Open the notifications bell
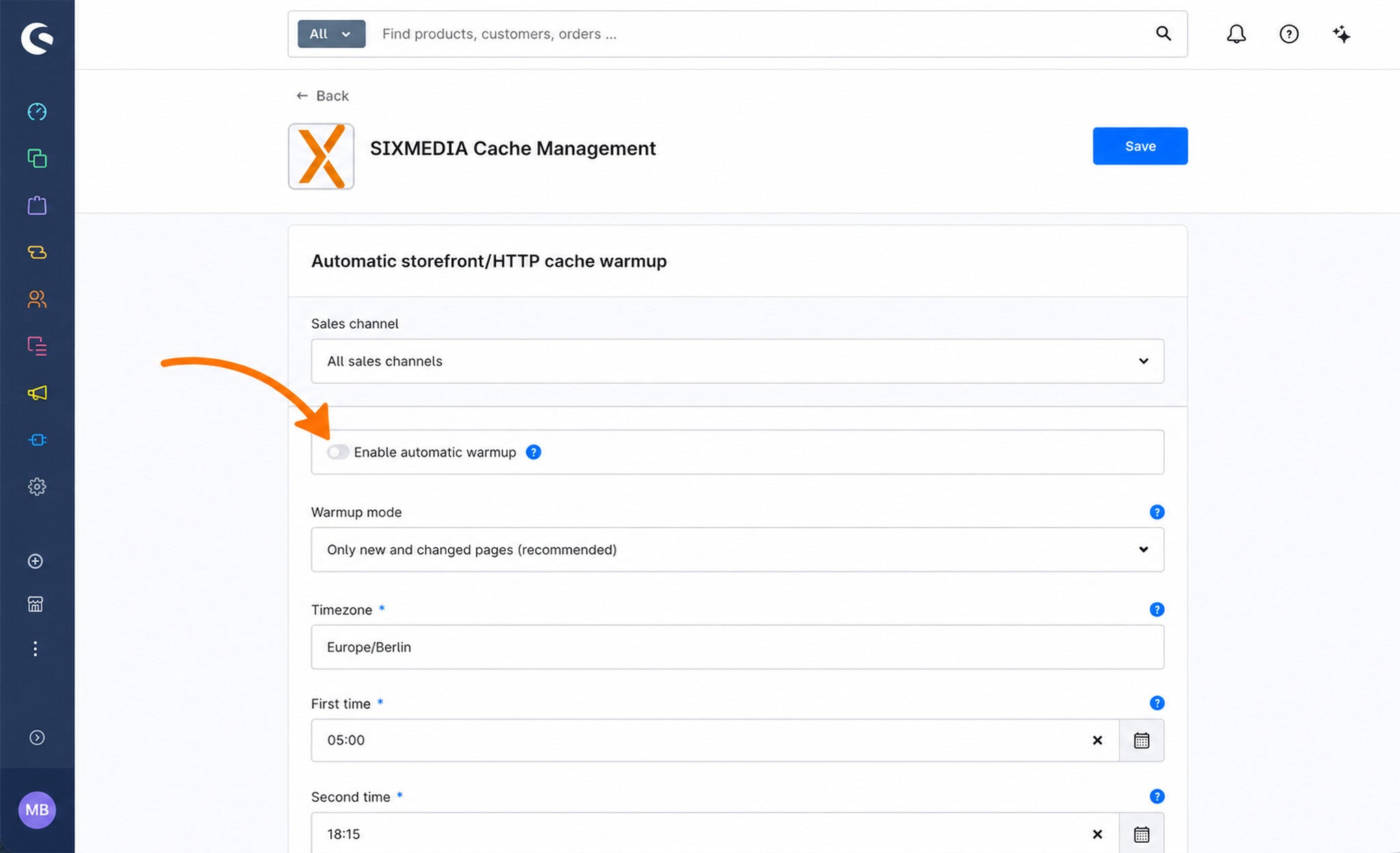The height and width of the screenshot is (853, 1400). click(1236, 34)
